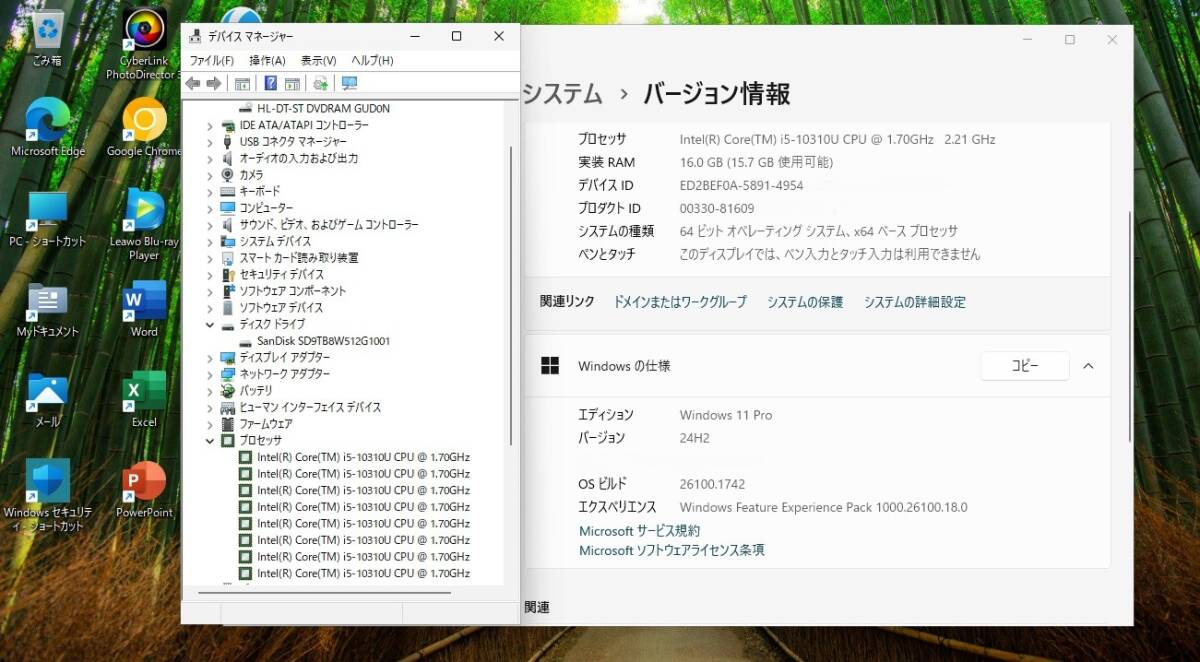Image resolution: width=1200 pixels, height=662 pixels.
Task: Click the Scan for hardware changes icon
Action: (x=320, y=84)
